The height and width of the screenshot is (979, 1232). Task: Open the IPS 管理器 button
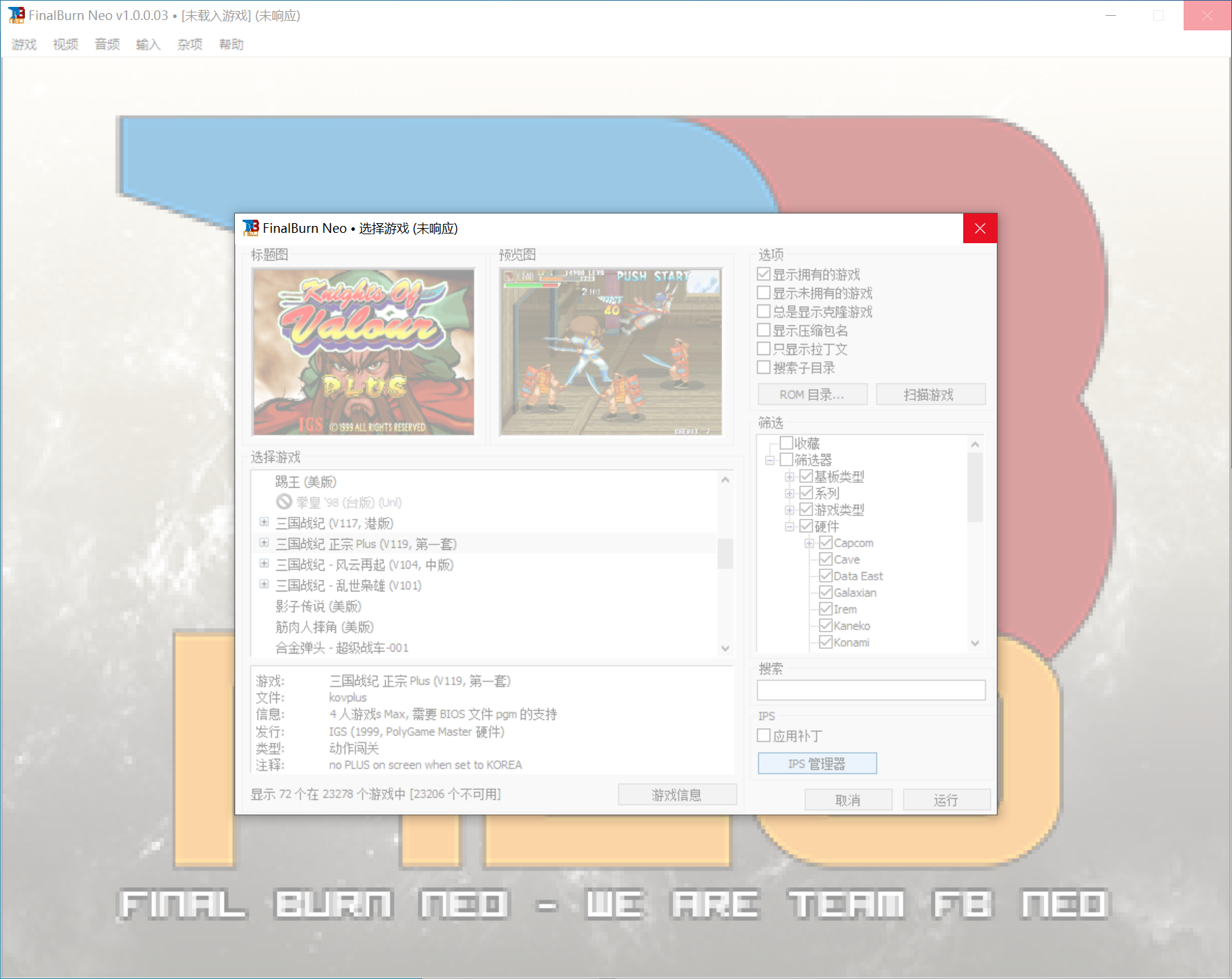pos(817,763)
